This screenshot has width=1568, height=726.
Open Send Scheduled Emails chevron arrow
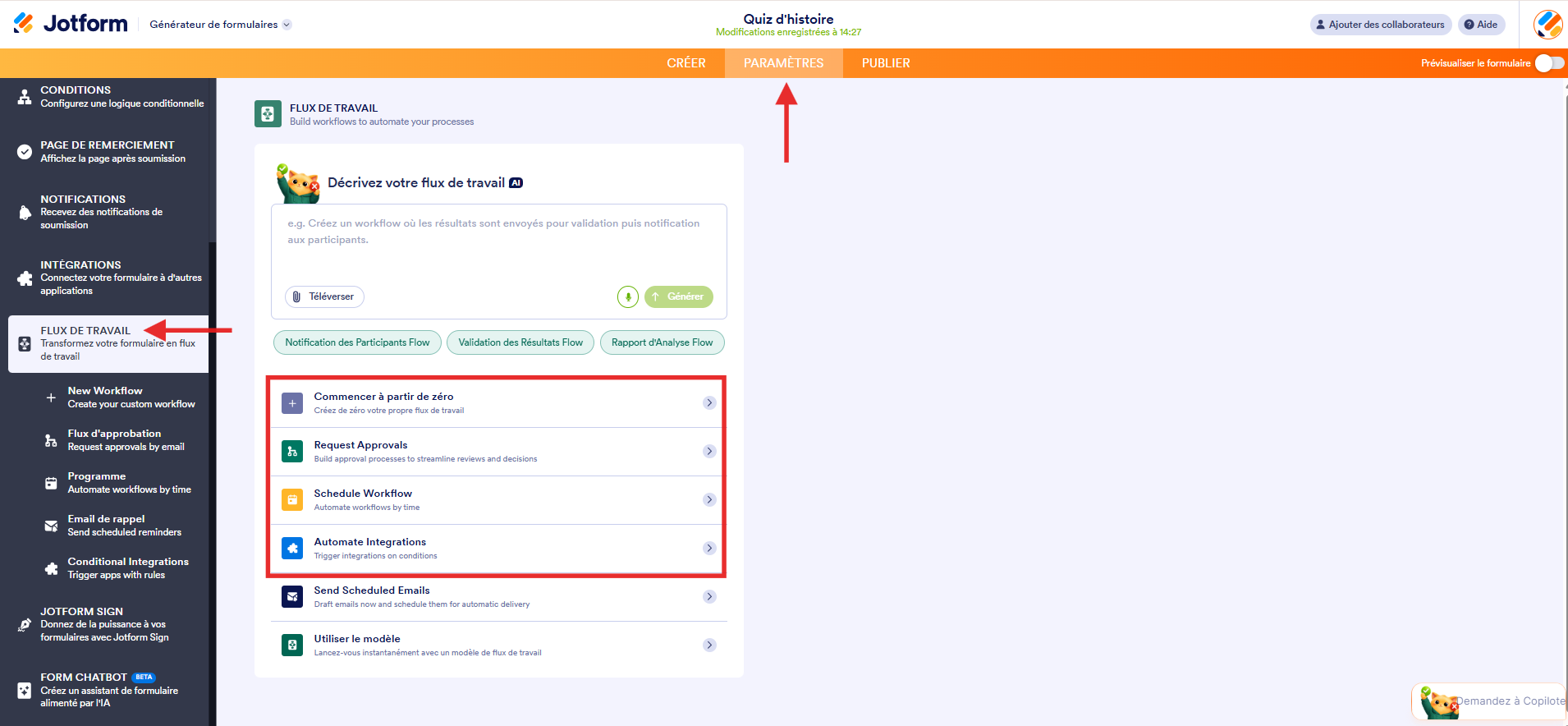[709, 597]
